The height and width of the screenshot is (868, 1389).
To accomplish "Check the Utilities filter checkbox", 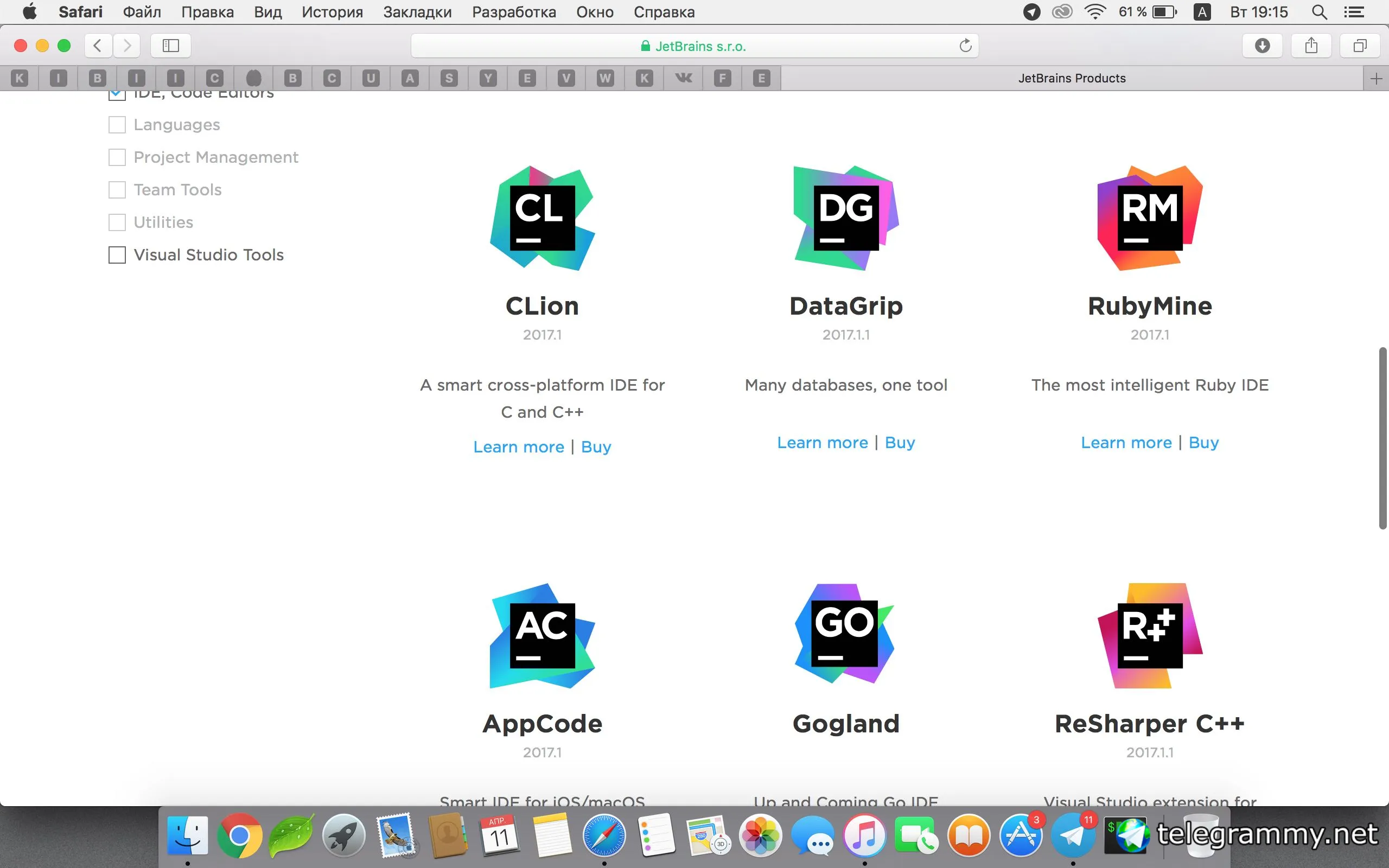I will point(117,222).
